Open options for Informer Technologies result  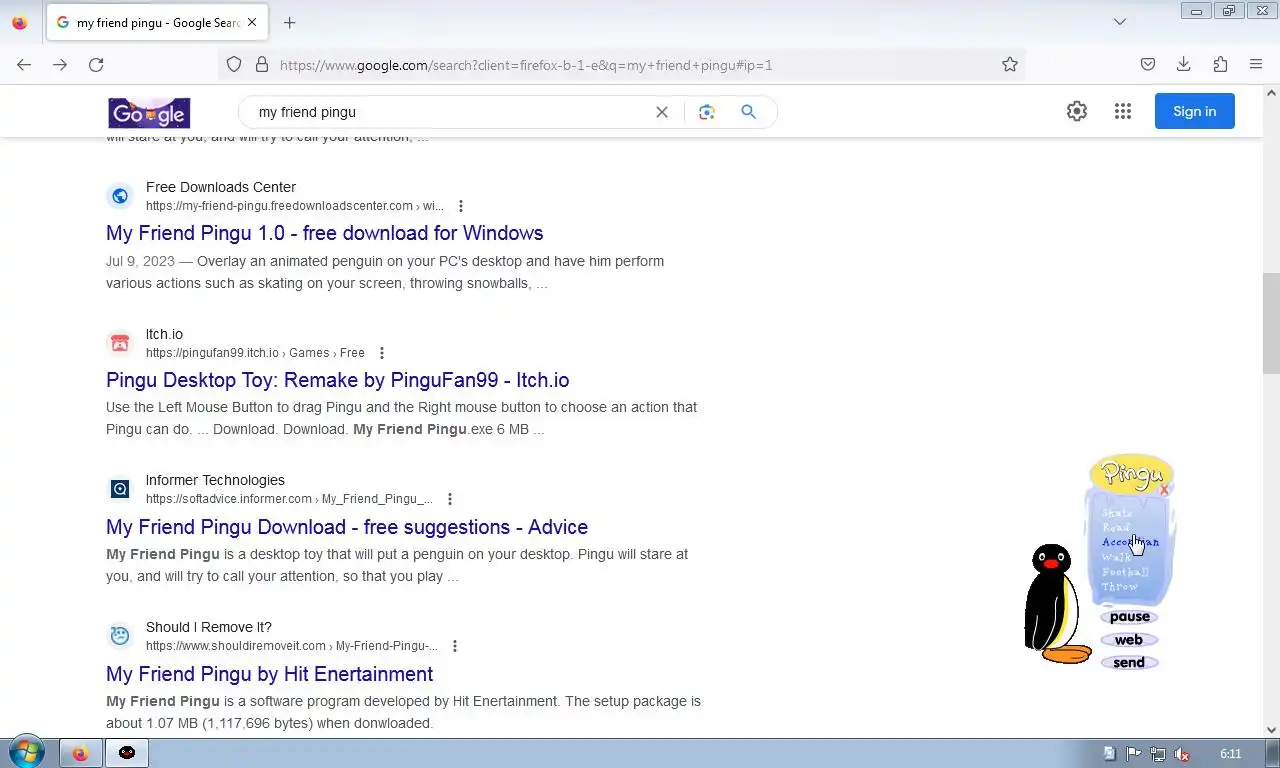click(x=450, y=499)
